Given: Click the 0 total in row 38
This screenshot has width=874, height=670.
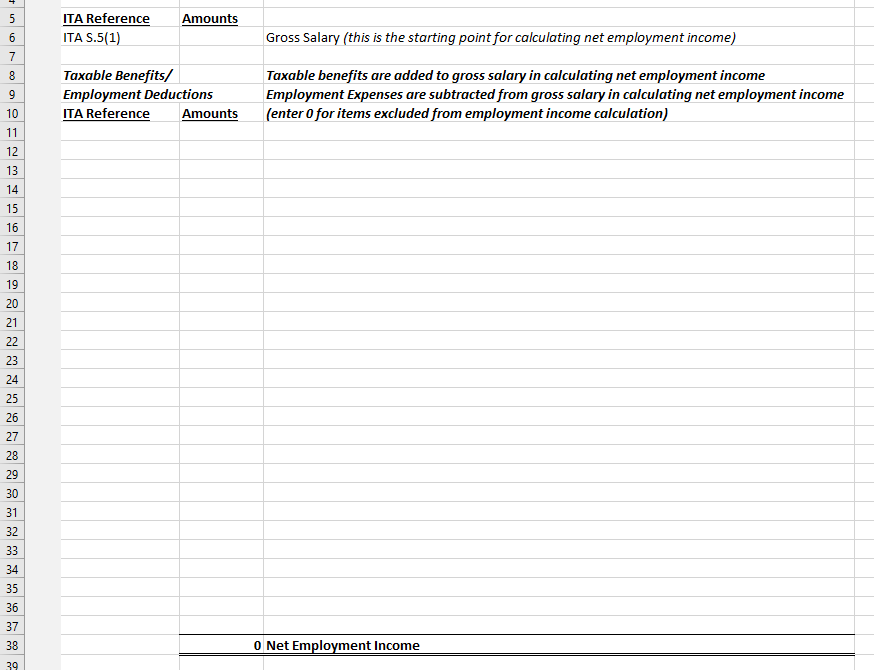Looking at the screenshot, I should click(x=221, y=645).
